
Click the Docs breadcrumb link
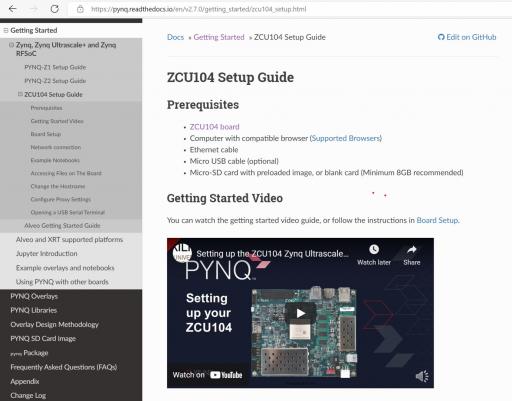175,37
